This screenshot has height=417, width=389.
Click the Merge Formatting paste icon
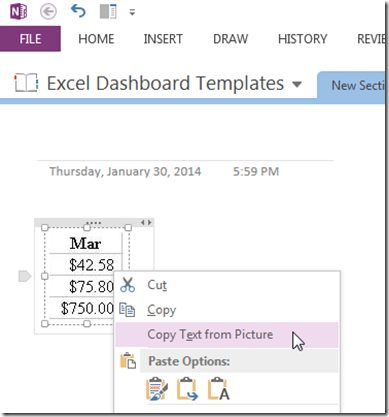(187, 389)
